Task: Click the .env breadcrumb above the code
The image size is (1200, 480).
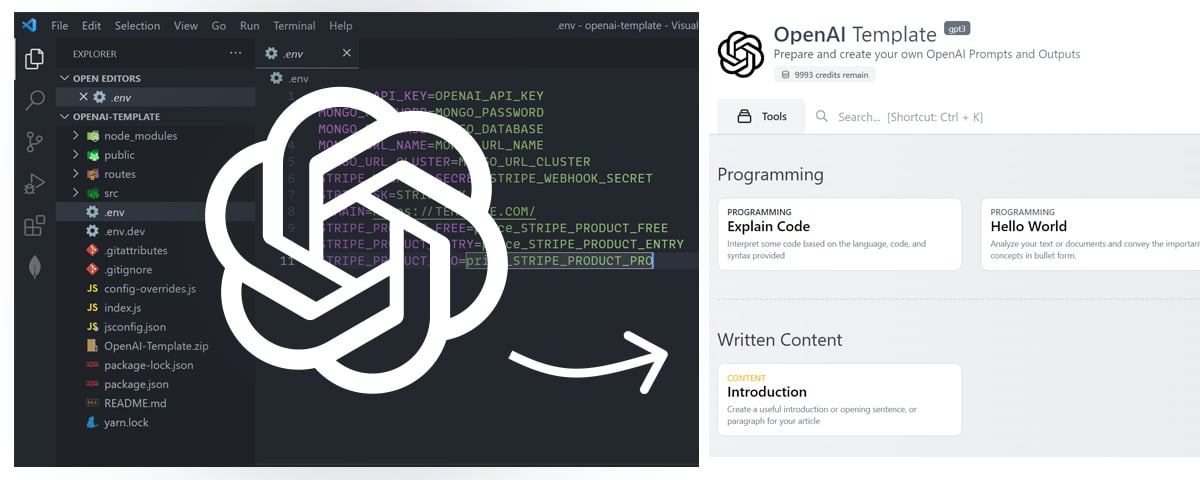Action: pos(288,78)
